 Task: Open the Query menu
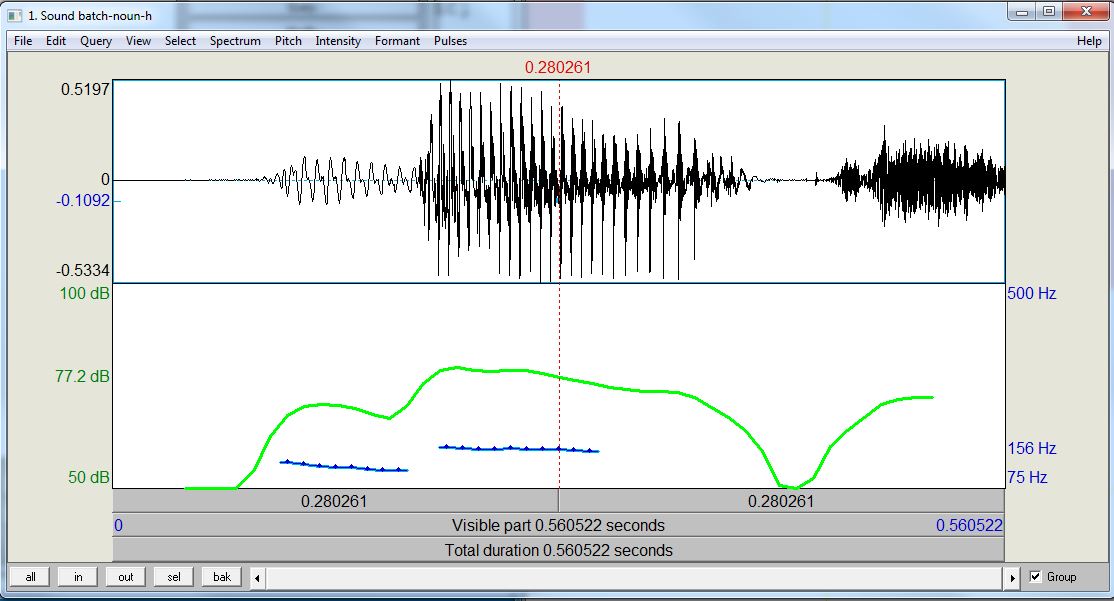pos(96,40)
